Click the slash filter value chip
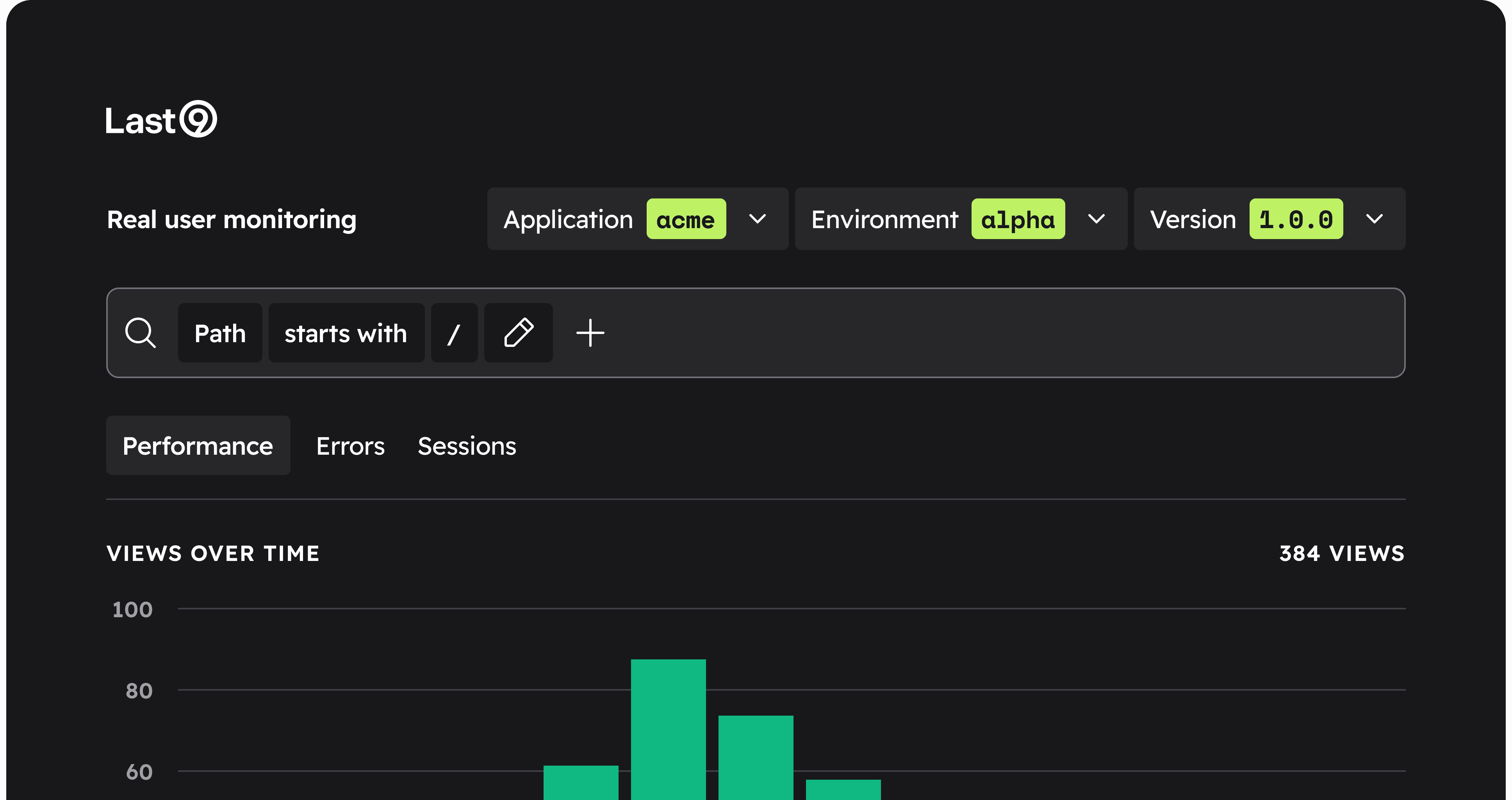1512x800 pixels. coord(454,333)
